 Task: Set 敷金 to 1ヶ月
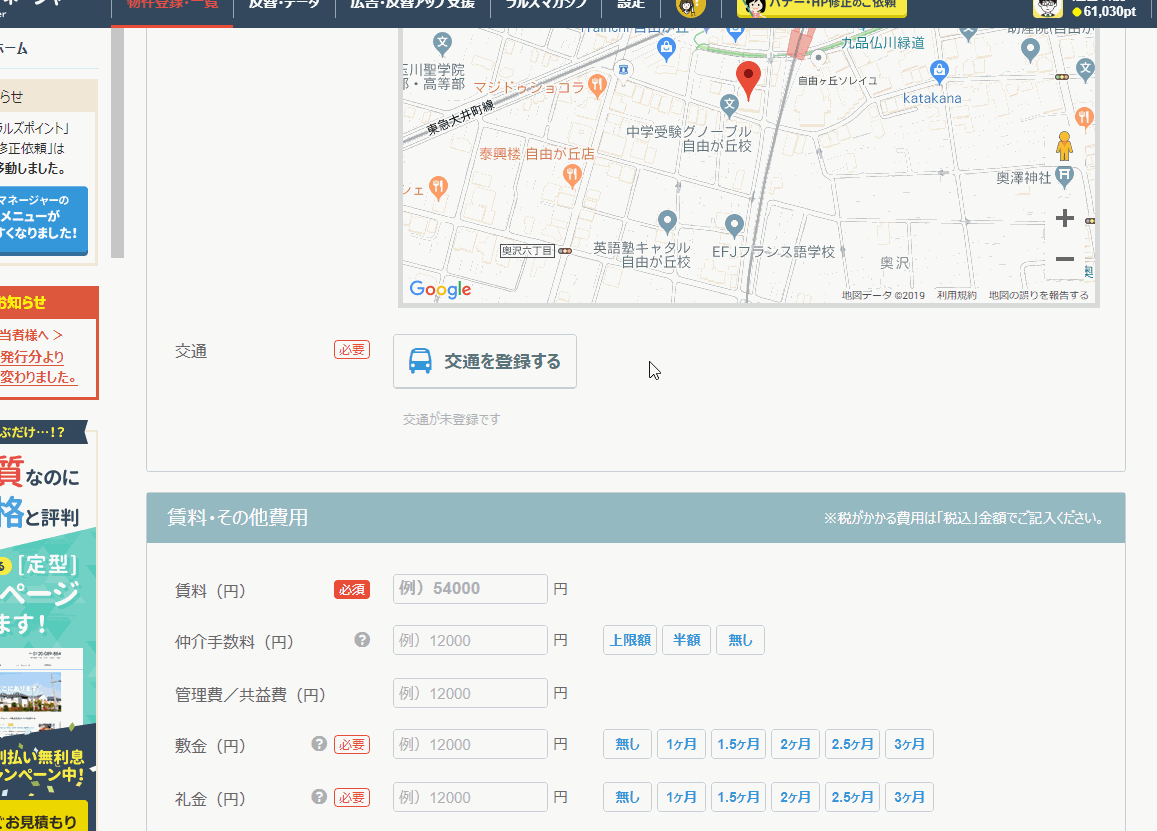(x=681, y=744)
